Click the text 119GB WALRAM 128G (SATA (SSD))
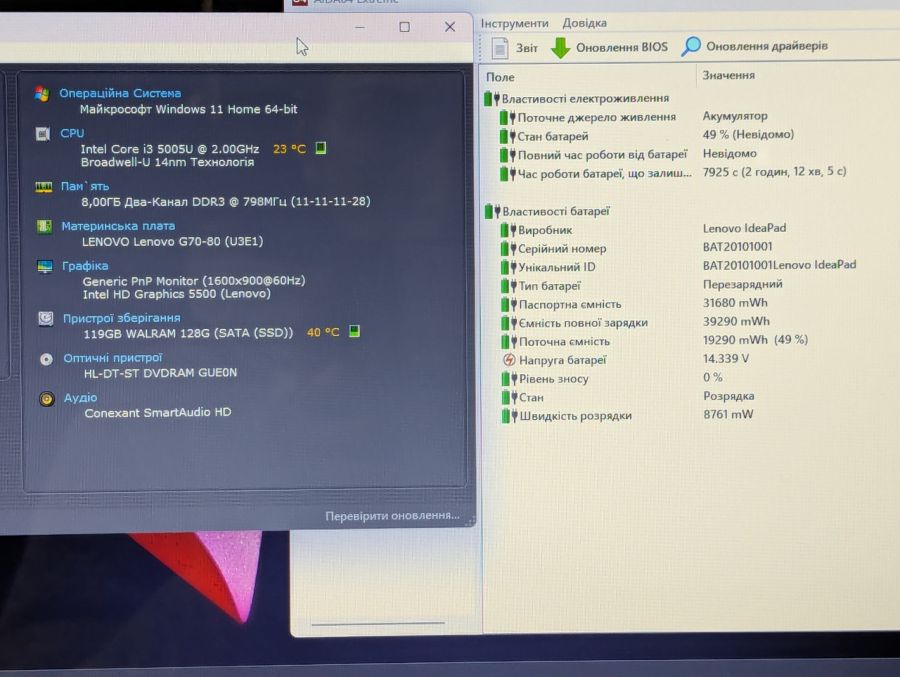 click(188, 333)
